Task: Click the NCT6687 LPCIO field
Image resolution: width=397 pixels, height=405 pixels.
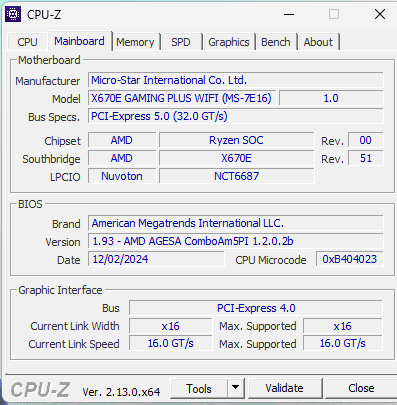Action: pyautogui.click(x=236, y=176)
